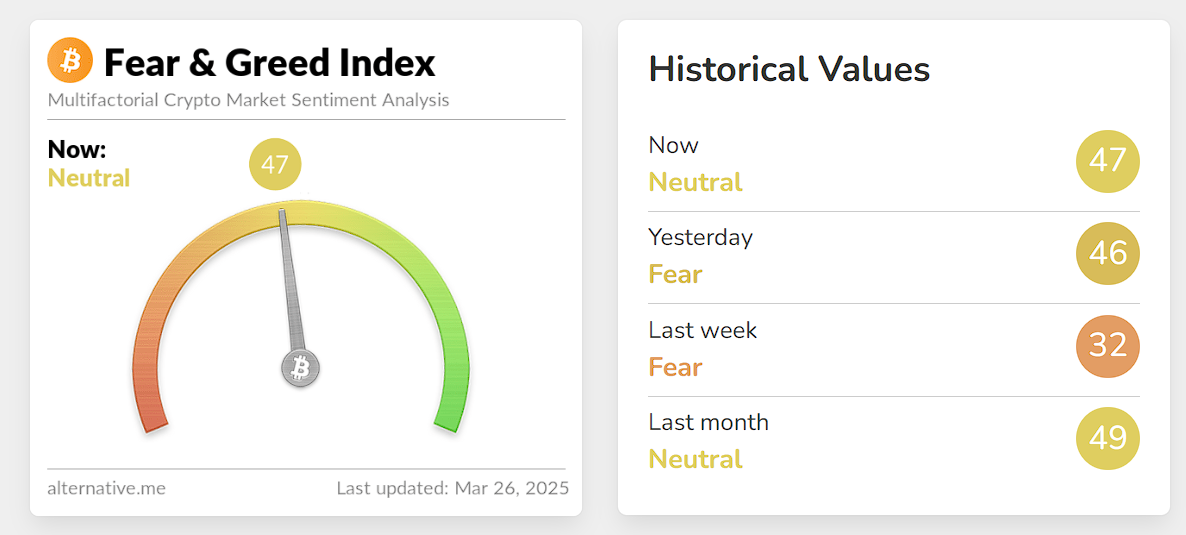The height and width of the screenshot is (535, 1186).
Task: Select the Last week row label
Action: 702,330
